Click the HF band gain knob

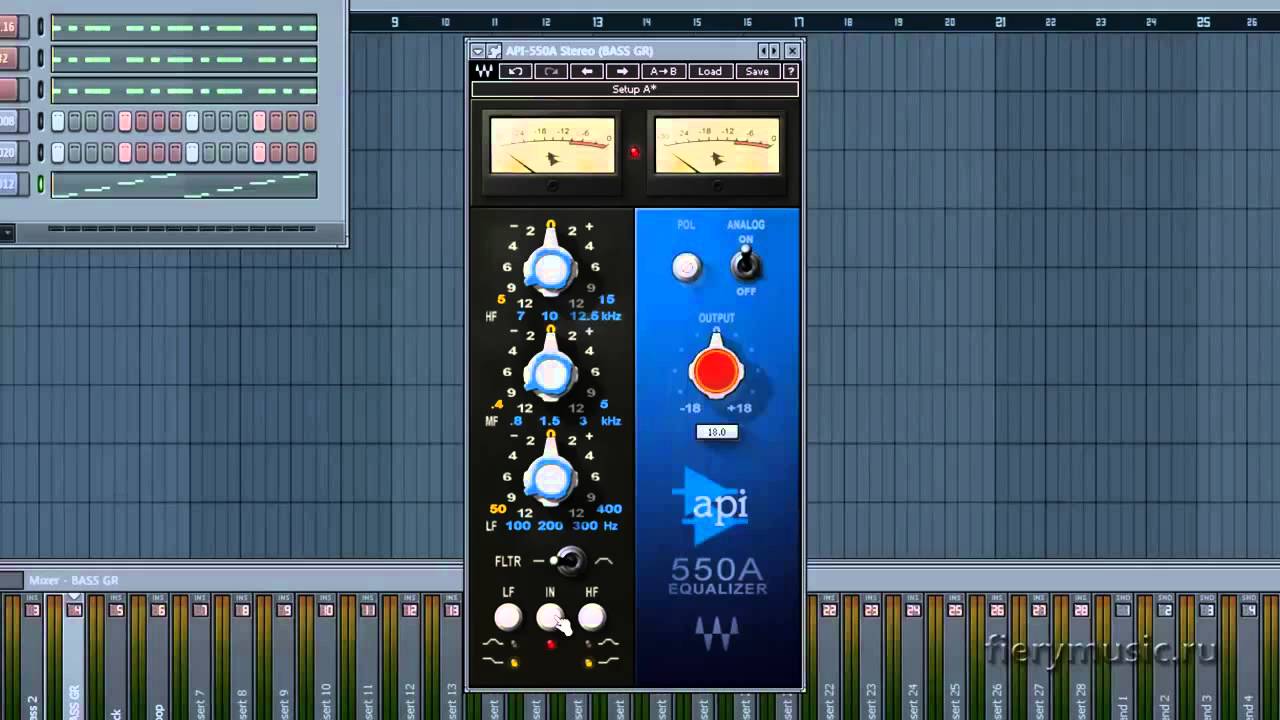[550, 267]
